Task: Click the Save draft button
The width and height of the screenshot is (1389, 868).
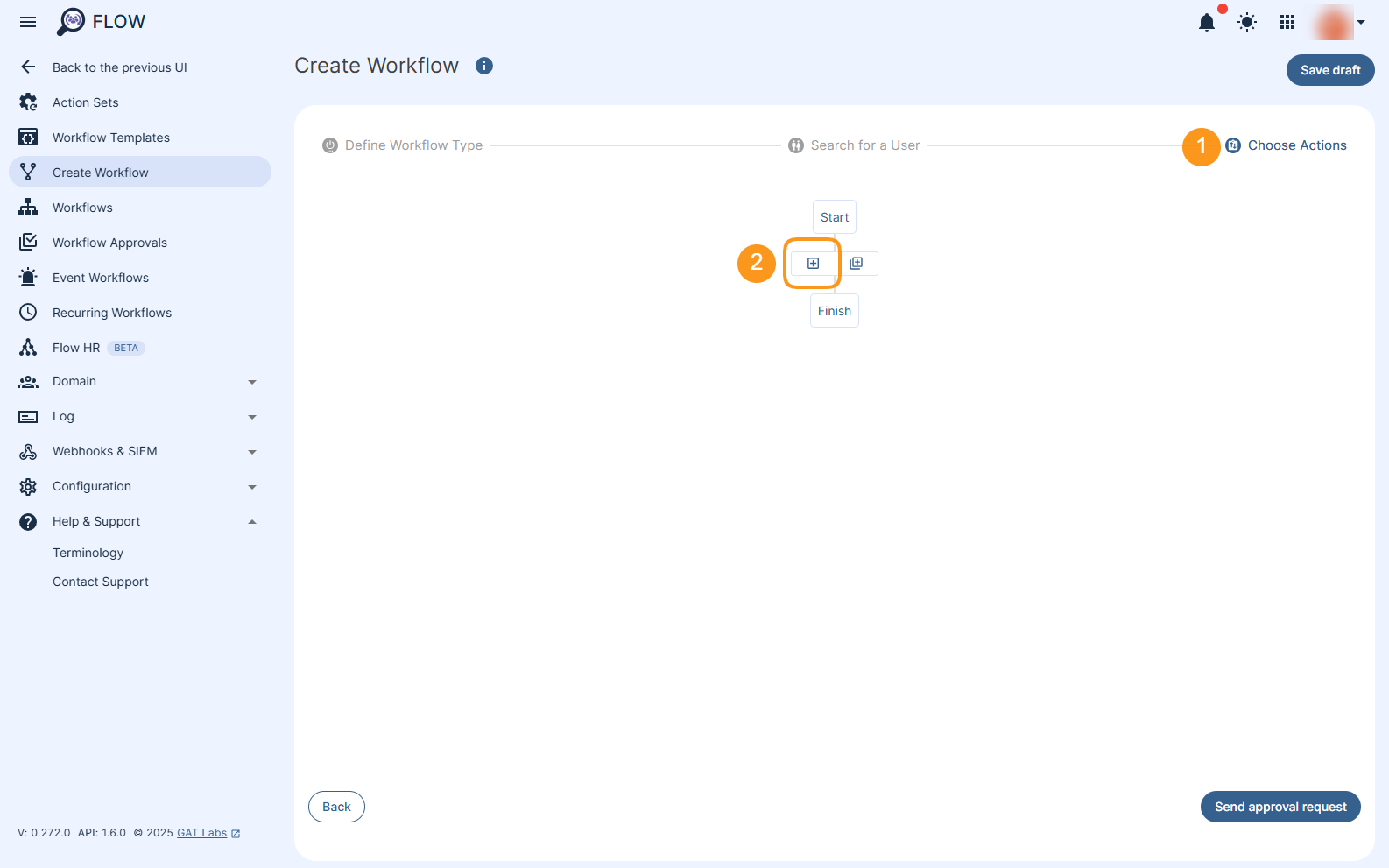Action: coord(1330,70)
